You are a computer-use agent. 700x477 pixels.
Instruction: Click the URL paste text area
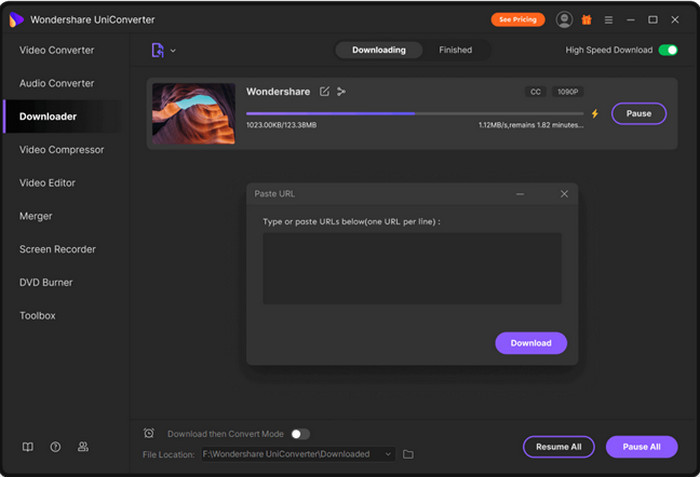tap(412, 268)
